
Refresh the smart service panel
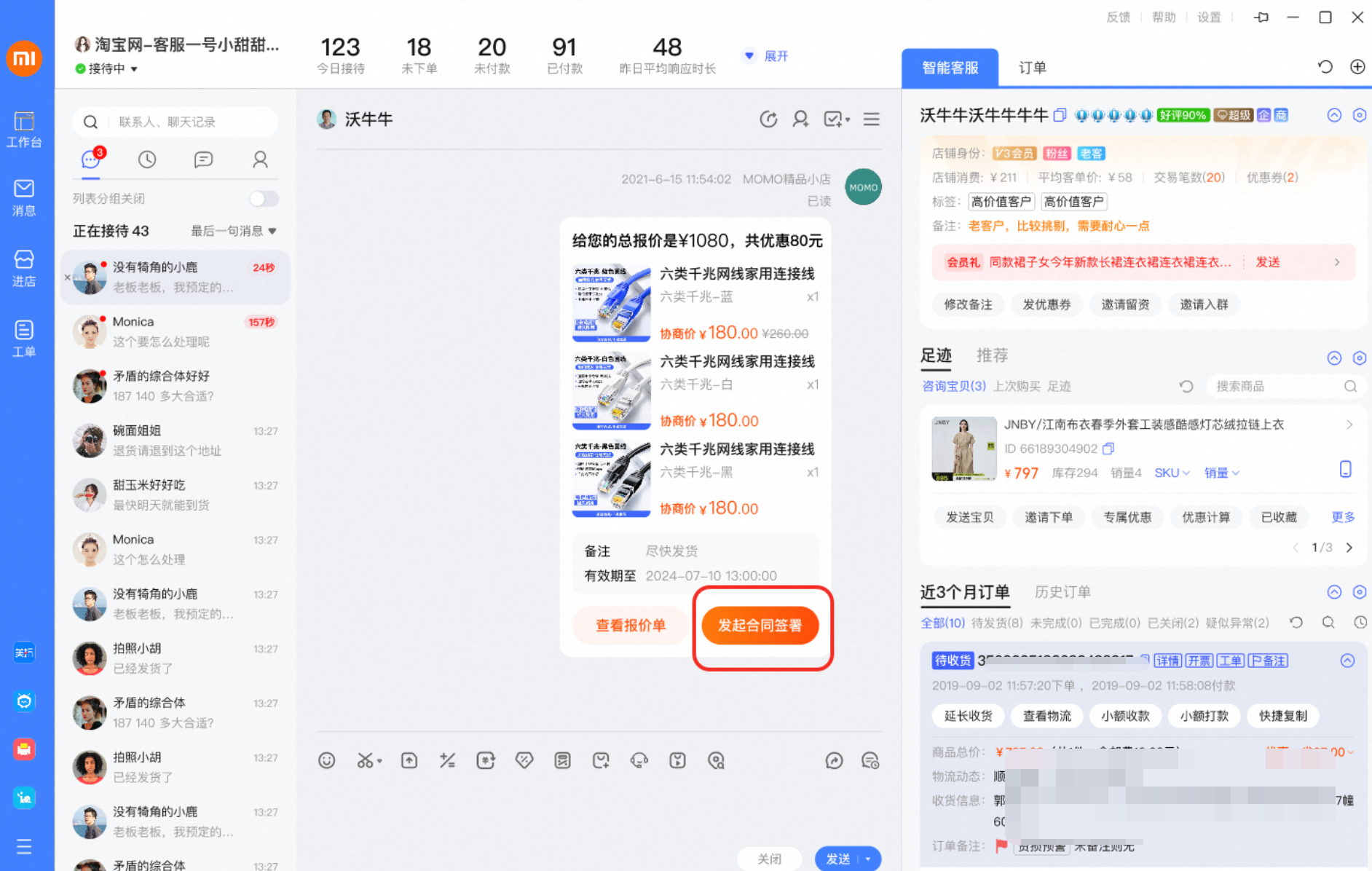(x=1325, y=67)
